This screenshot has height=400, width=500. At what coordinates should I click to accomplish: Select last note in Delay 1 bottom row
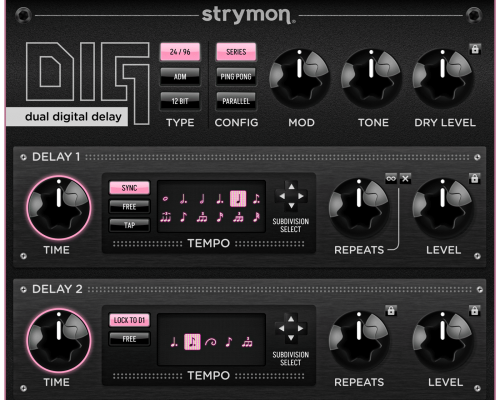256,217
